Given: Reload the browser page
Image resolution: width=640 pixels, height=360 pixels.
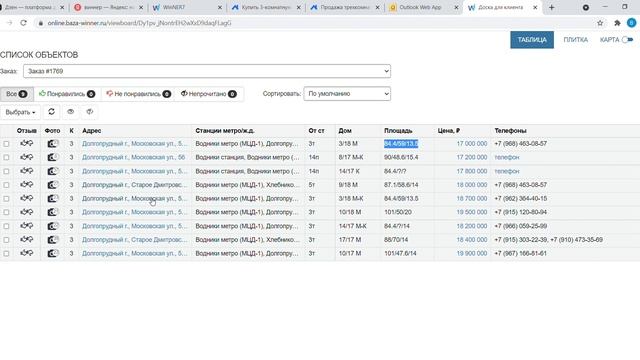Looking at the screenshot, I should 23,23.
